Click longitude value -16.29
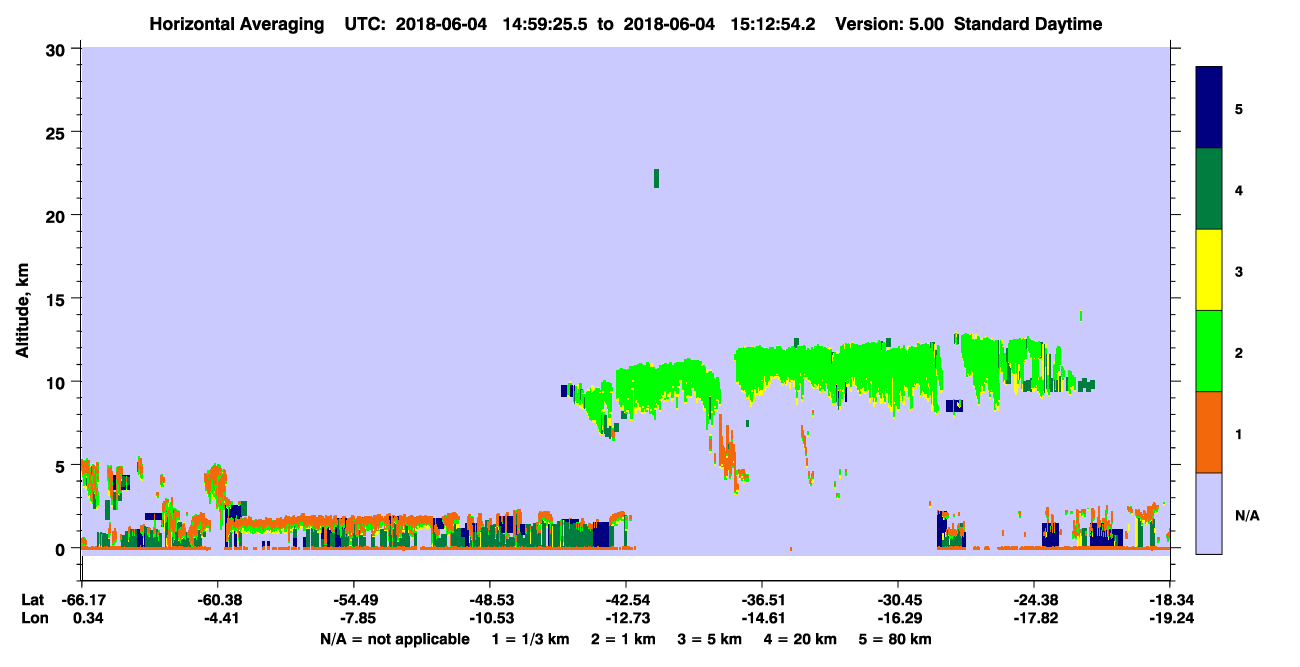Viewport: 1300px width, 667px height. pyautogui.click(x=898, y=618)
